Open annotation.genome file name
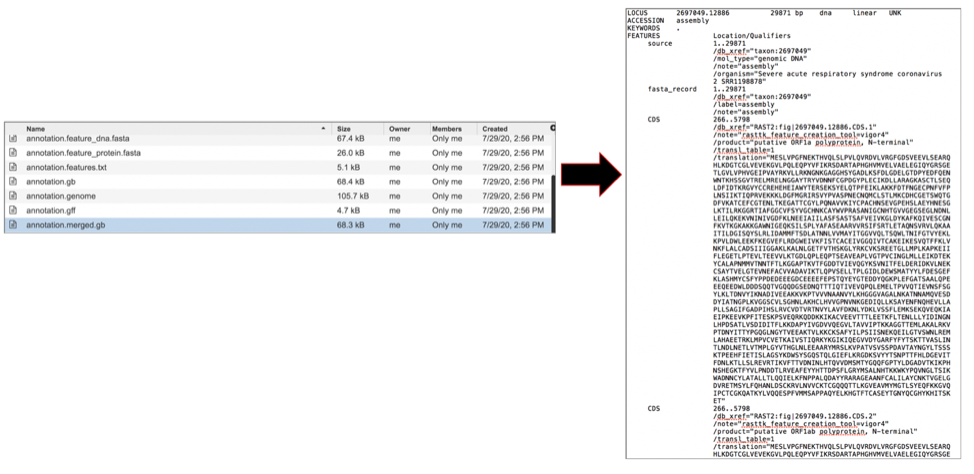Image resolution: width=974 pixels, height=474 pixels. pos(59,196)
